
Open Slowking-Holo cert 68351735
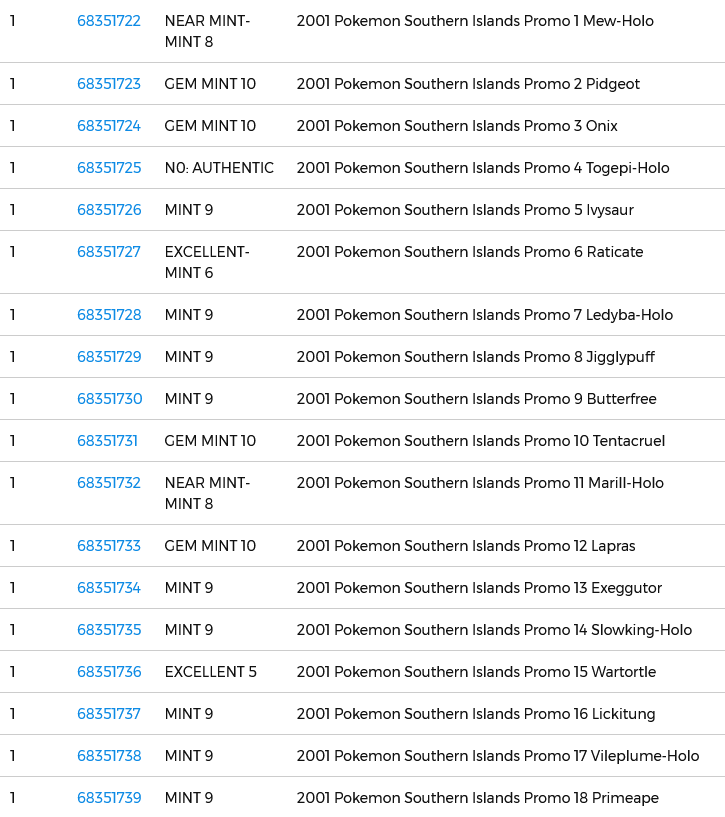[x=109, y=630]
